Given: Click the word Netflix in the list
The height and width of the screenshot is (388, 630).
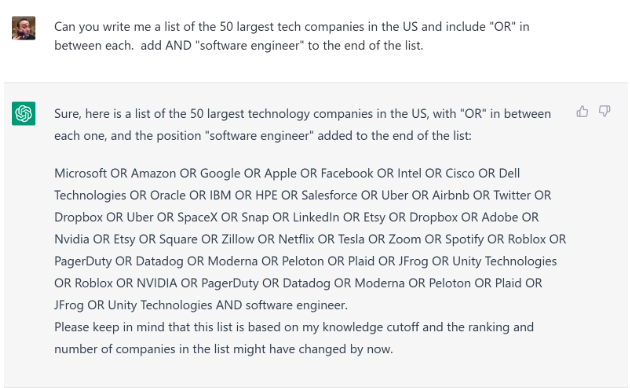Looking at the screenshot, I should tap(296, 239).
